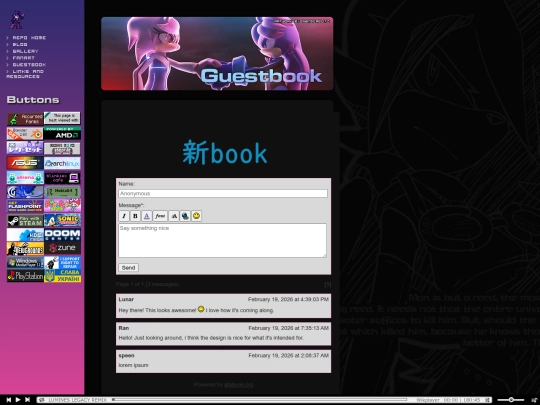Focus the message text area
This screenshot has height=405, width=540.
point(222,240)
